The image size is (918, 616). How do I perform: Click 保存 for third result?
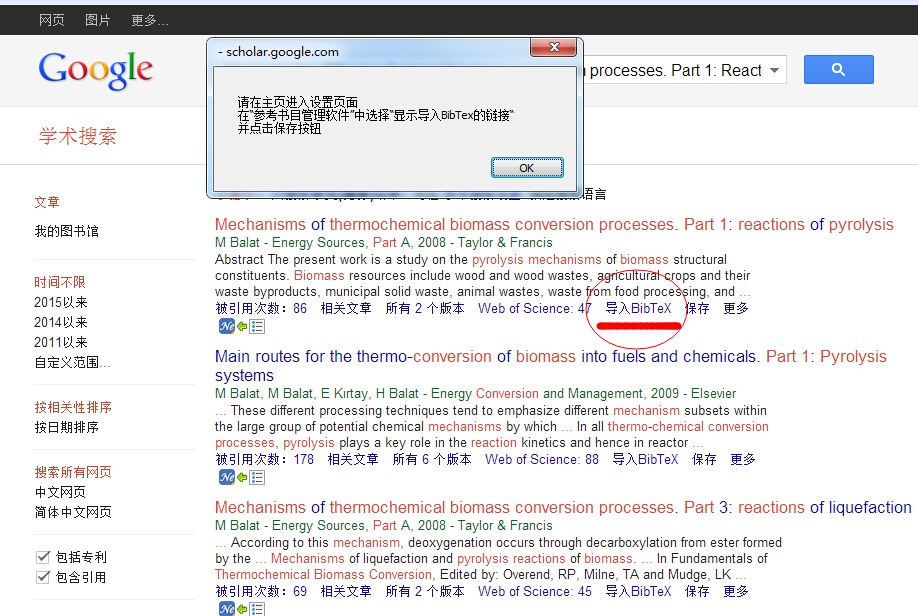[697, 591]
